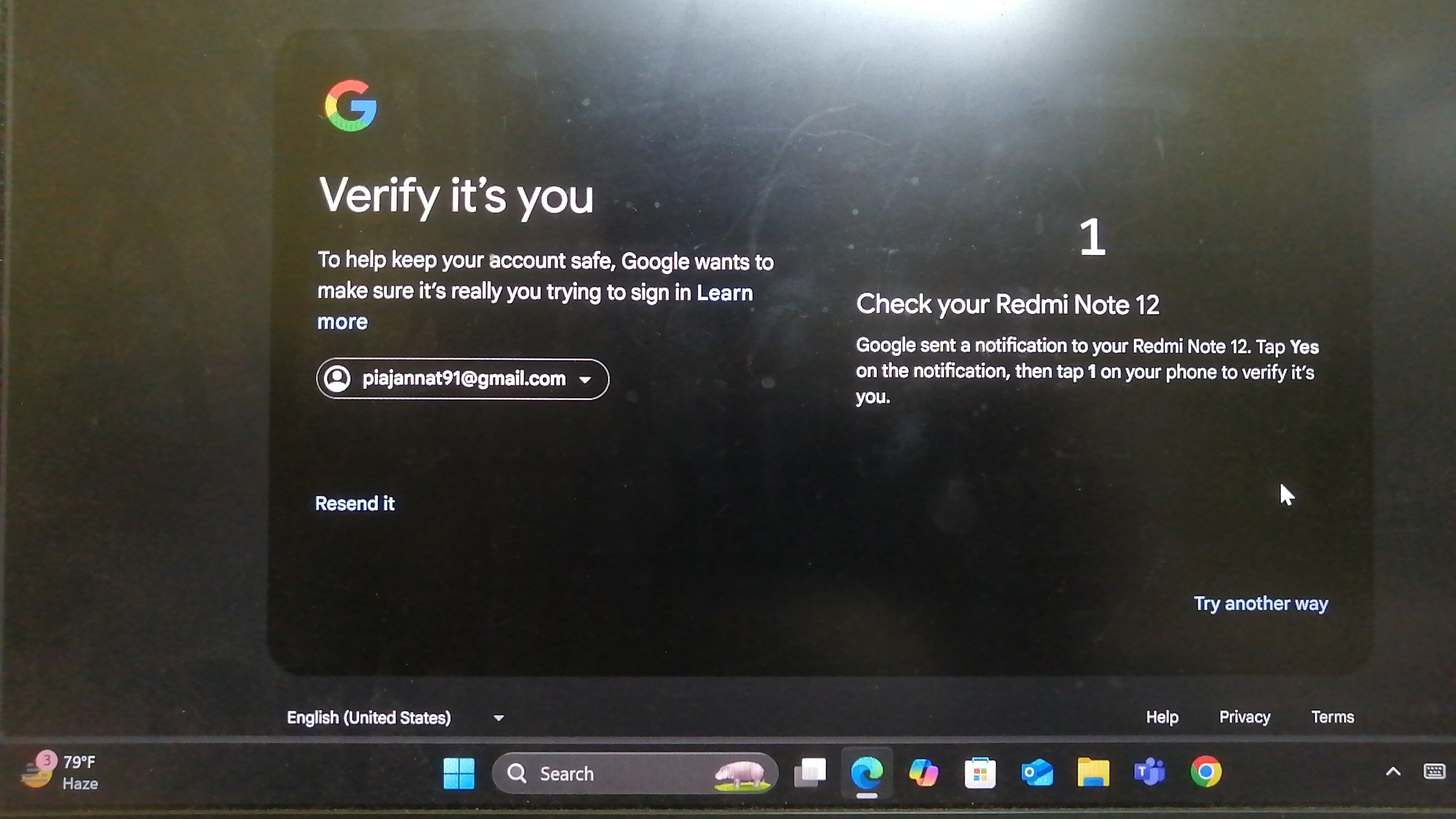Click the Google logo

click(x=351, y=105)
